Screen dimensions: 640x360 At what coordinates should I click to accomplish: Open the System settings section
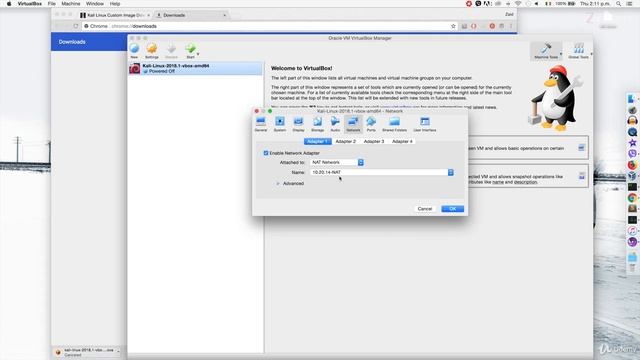click(280, 124)
